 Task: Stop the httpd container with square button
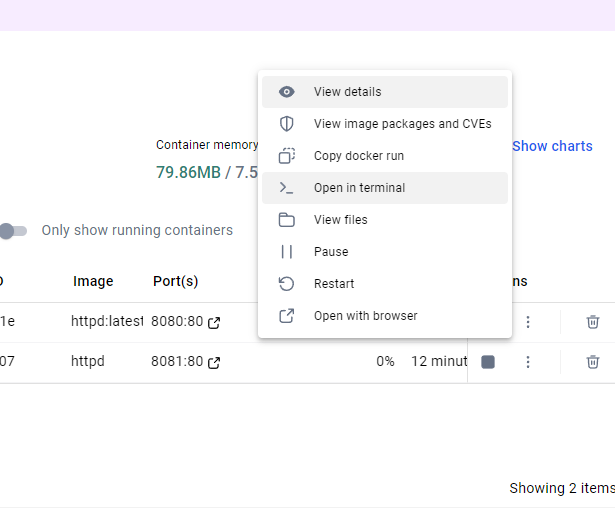(x=488, y=362)
